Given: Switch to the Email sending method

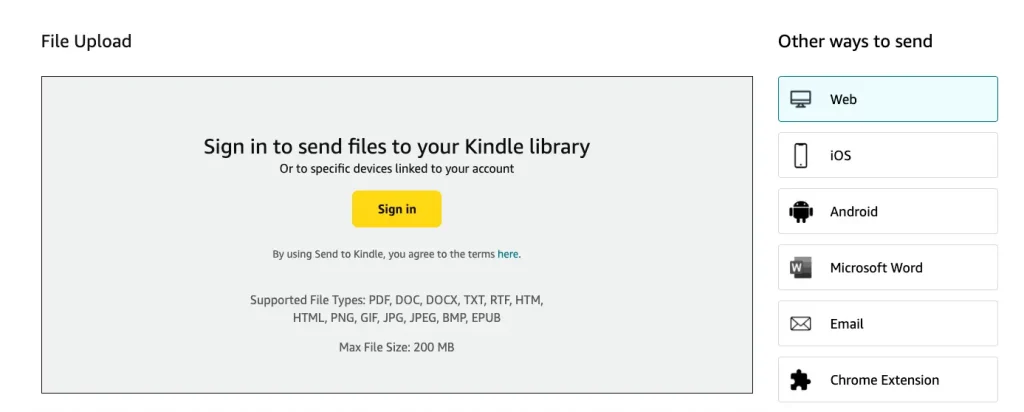Looking at the screenshot, I should 888,324.
